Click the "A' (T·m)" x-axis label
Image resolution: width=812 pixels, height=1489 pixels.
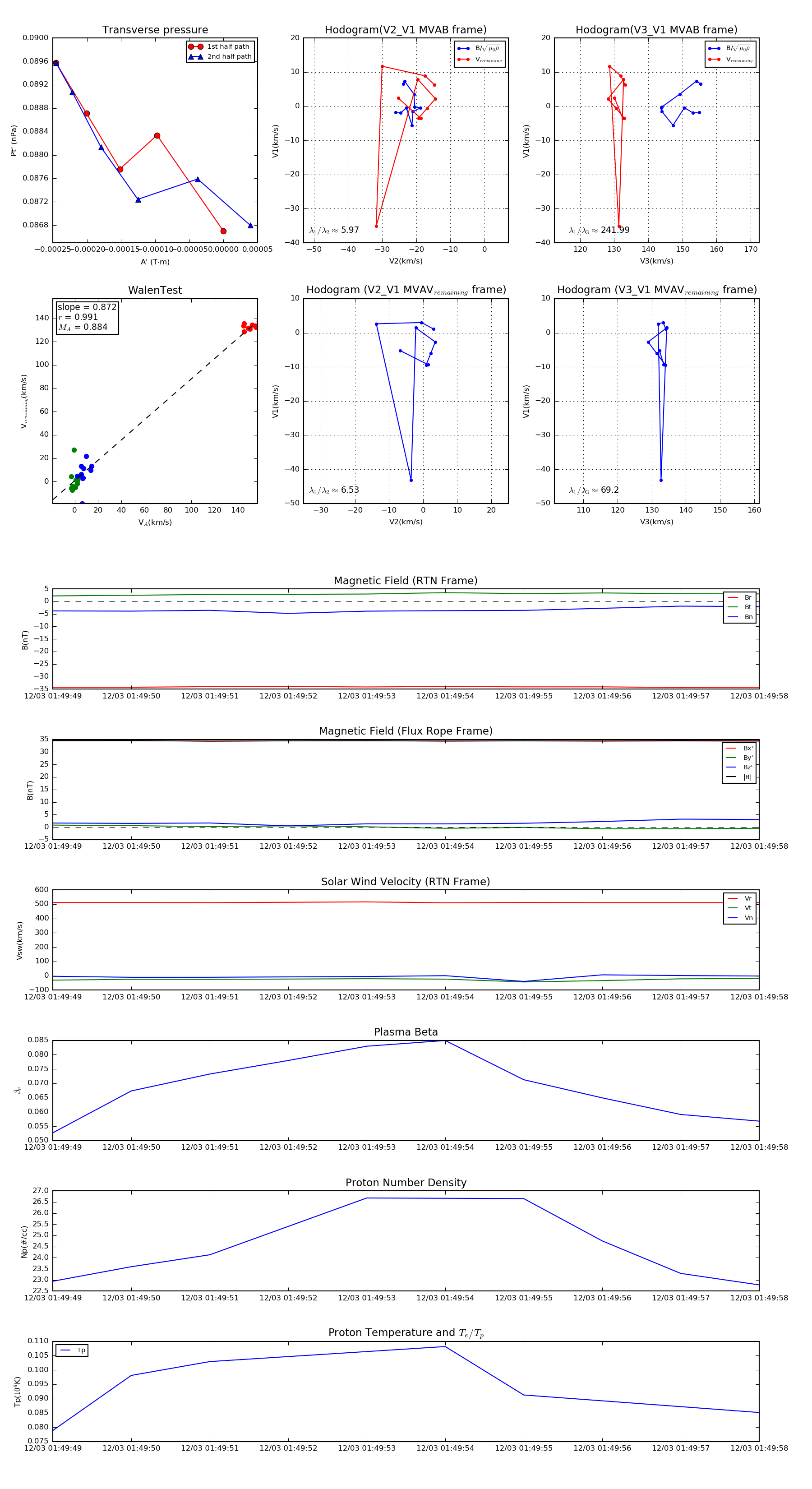[x=155, y=262]
